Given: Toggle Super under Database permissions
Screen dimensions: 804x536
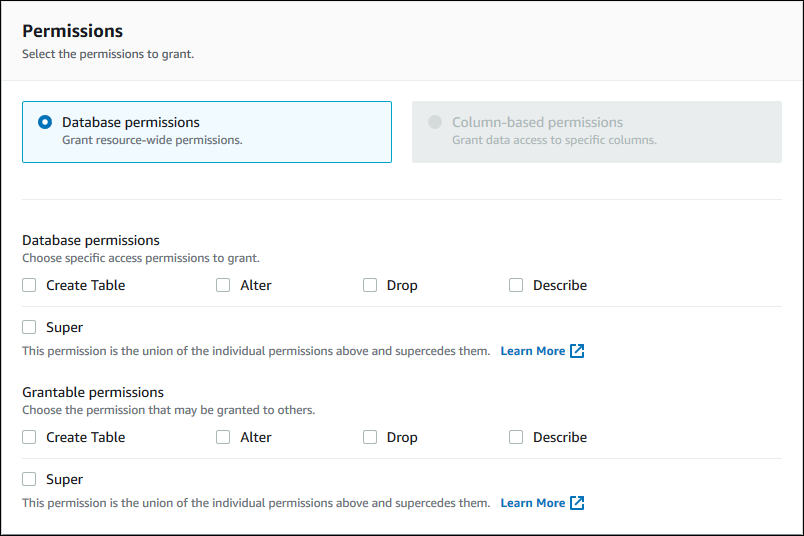Looking at the screenshot, I should click(30, 327).
